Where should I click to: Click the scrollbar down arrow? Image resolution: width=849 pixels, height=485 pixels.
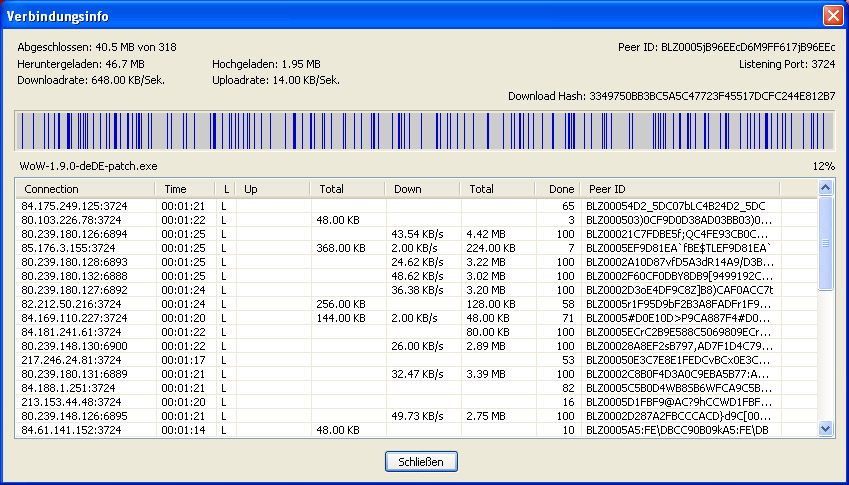pyautogui.click(x=825, y=429)
